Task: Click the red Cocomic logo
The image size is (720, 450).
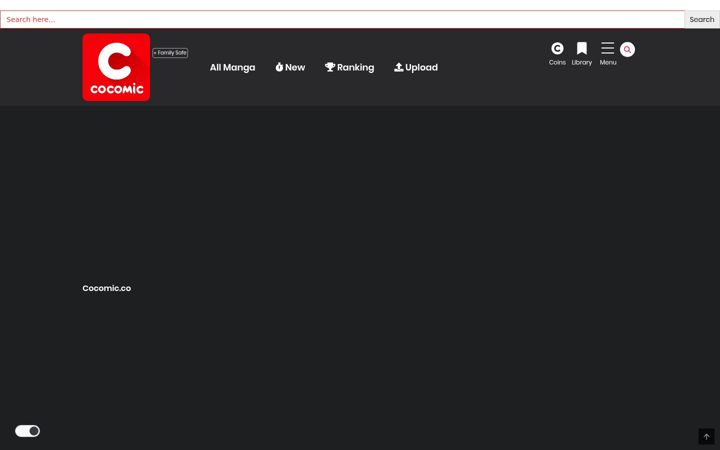Action: 116,67
